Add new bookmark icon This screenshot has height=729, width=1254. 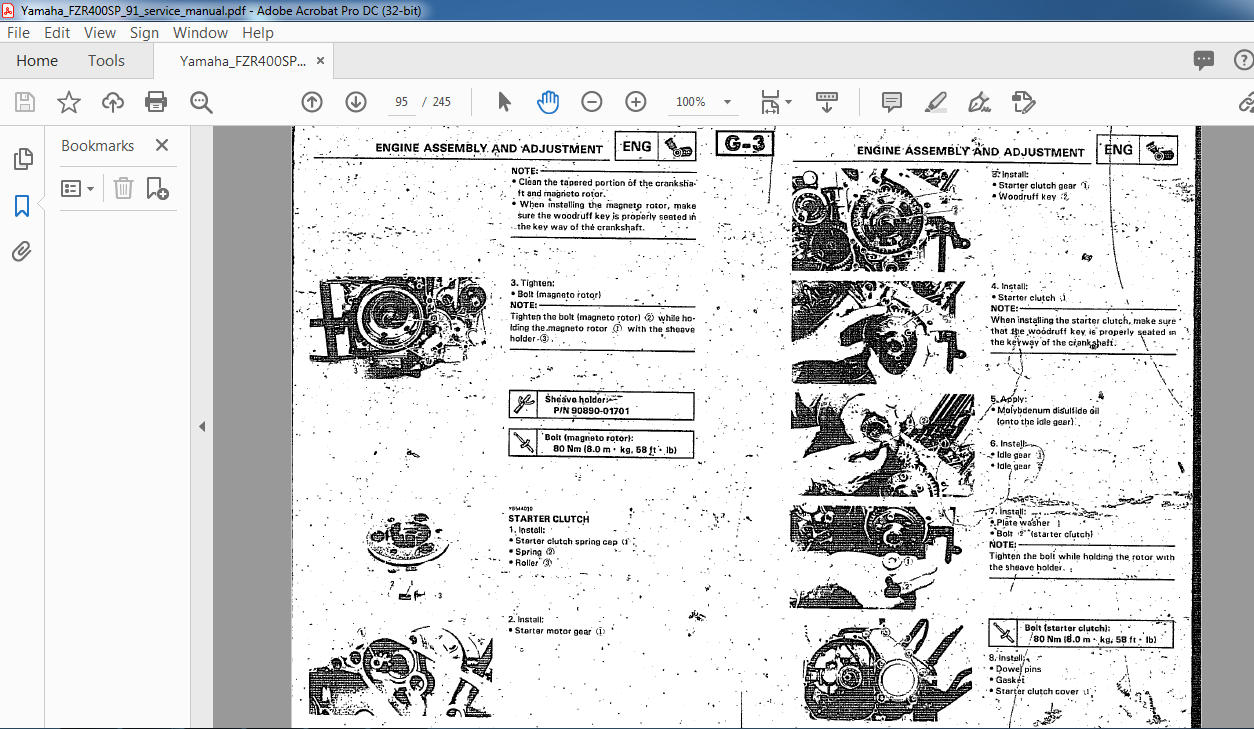157,188
